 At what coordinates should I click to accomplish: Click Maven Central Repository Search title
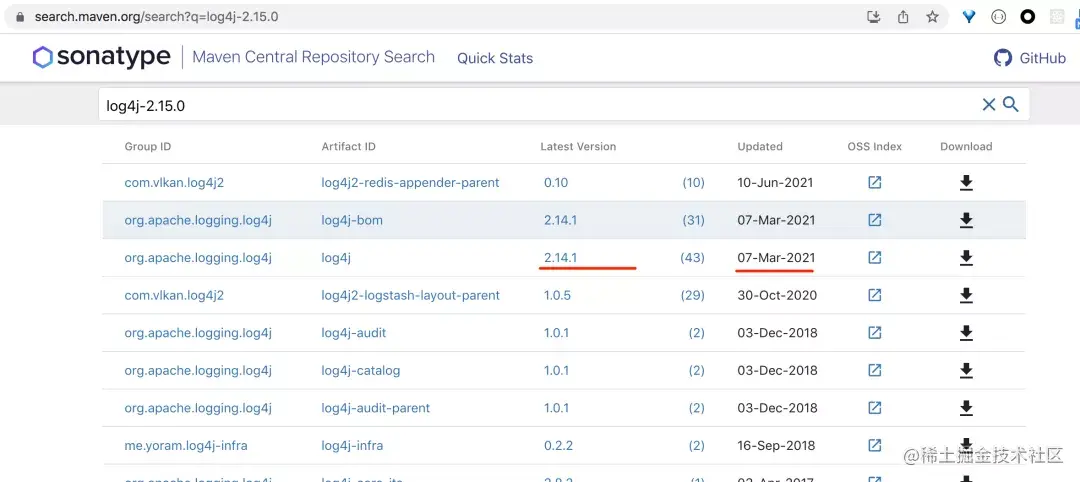coord(313,57)
